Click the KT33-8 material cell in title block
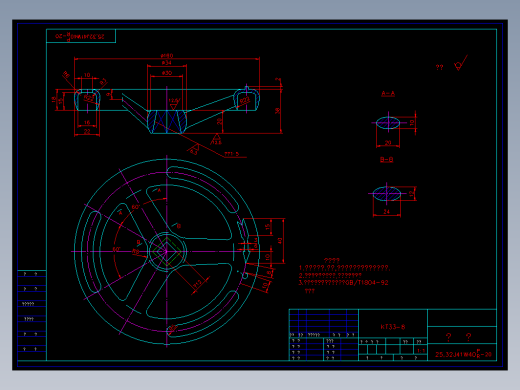The width and height of the screenshot is (520, 390). (393, 327)
